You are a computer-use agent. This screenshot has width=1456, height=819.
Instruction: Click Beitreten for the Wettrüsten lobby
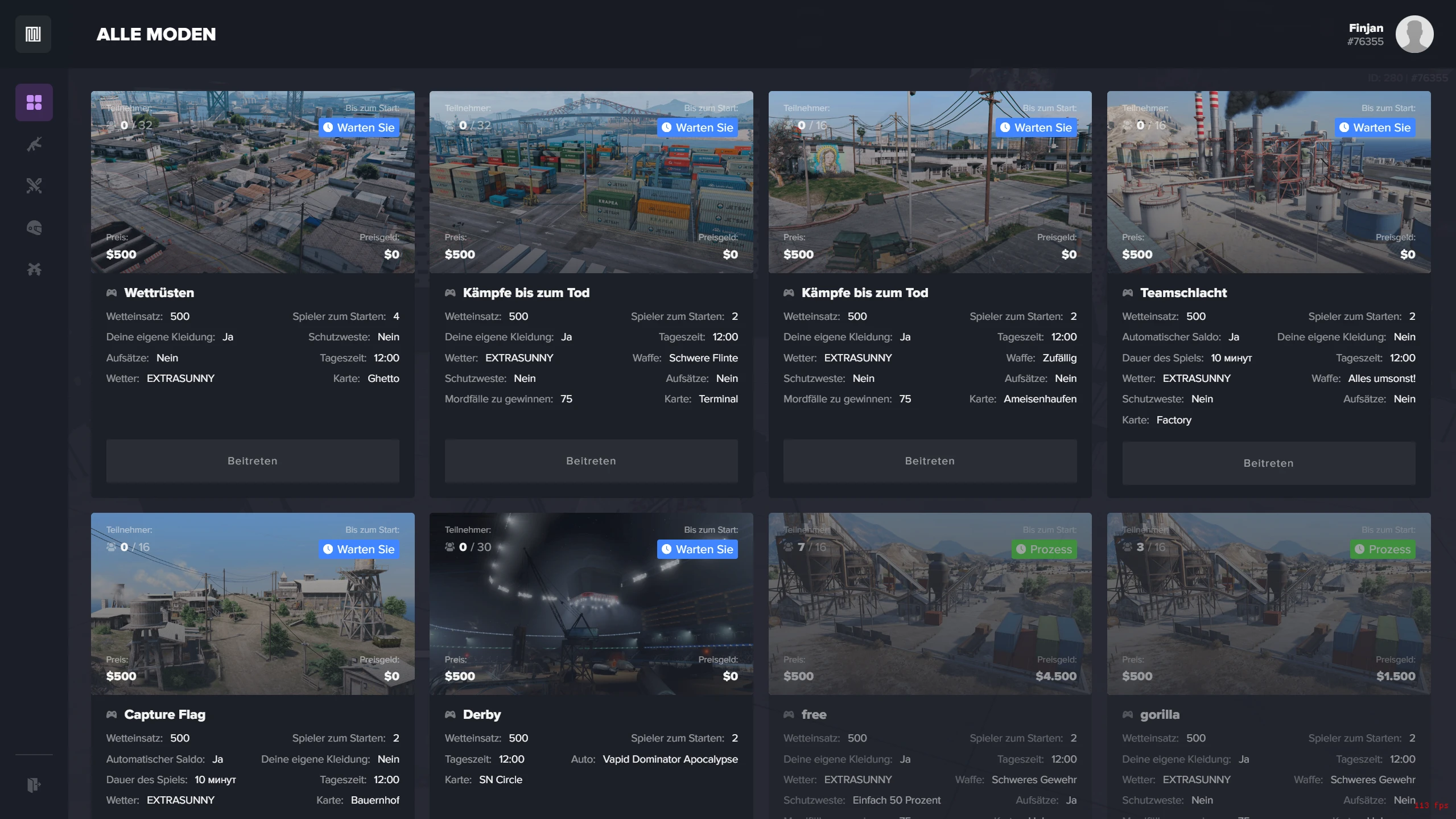[x=253, y=461]
